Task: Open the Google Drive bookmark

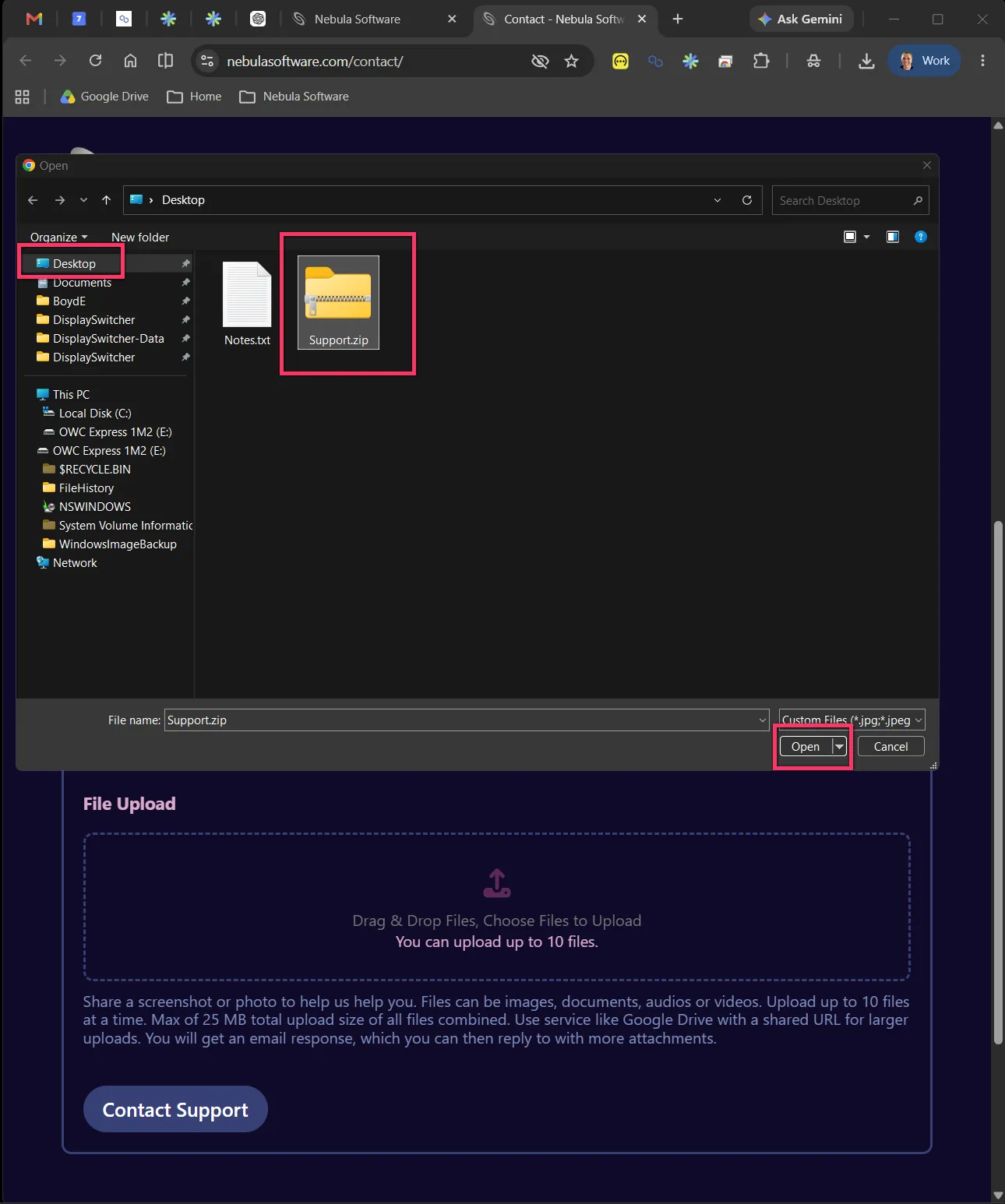Action: click(104, 97)
